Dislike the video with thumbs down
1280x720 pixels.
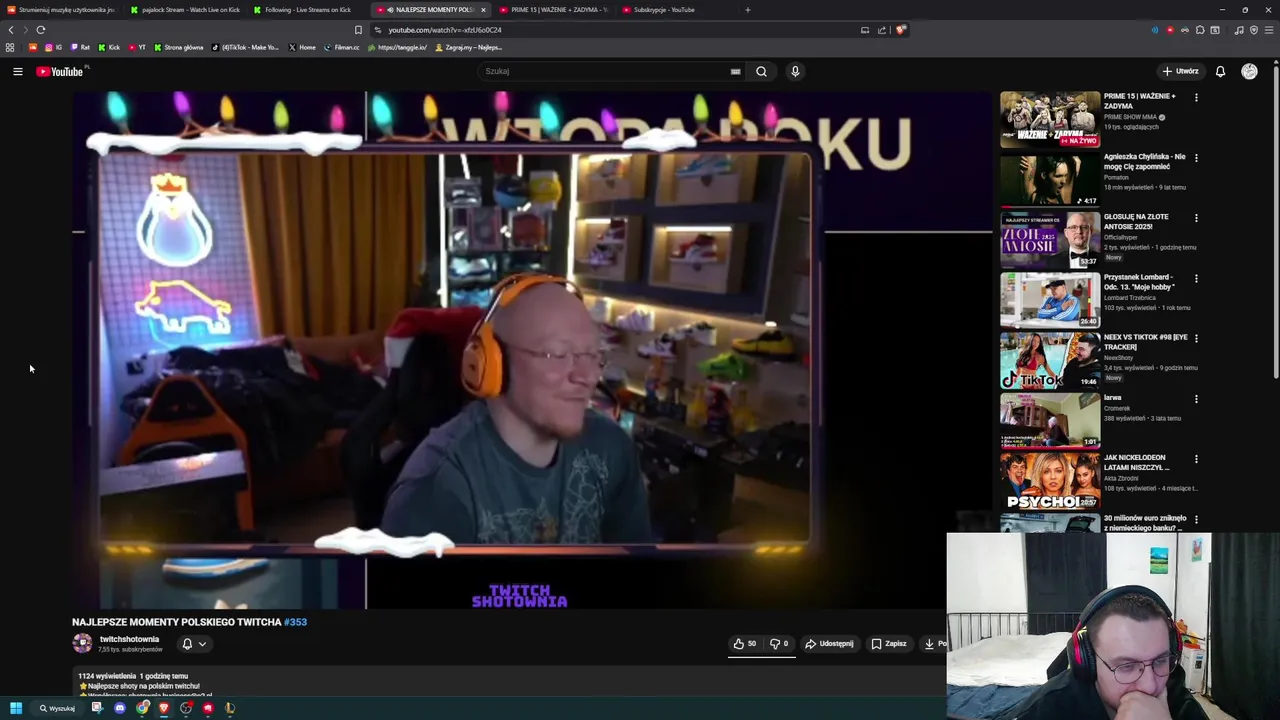tap(779, 643)
